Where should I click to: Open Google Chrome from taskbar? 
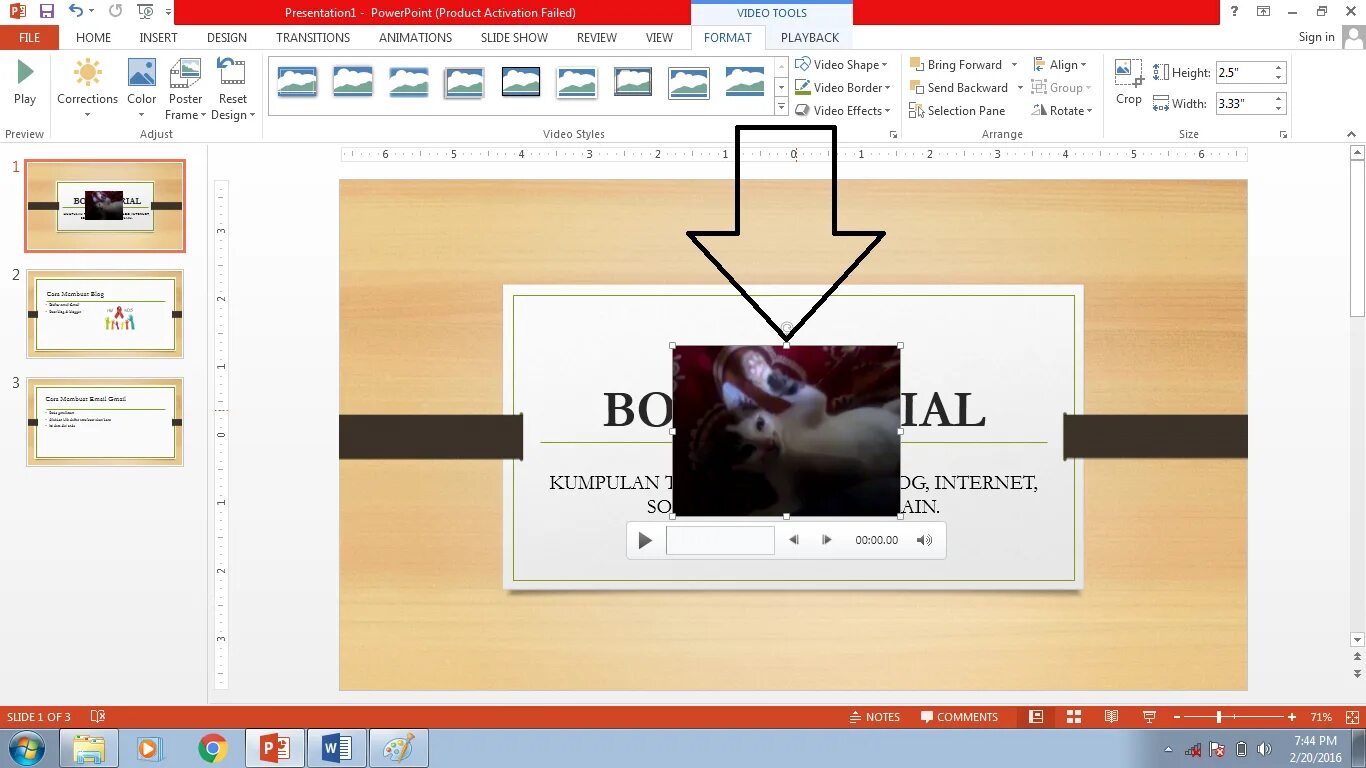point(212,748)
